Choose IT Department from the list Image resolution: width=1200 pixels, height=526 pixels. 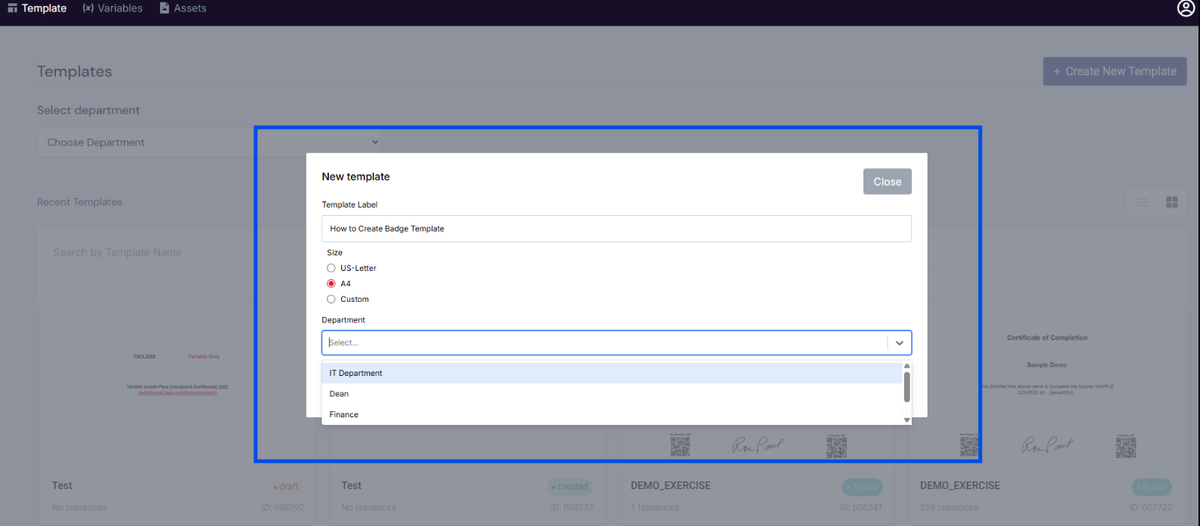612,373
